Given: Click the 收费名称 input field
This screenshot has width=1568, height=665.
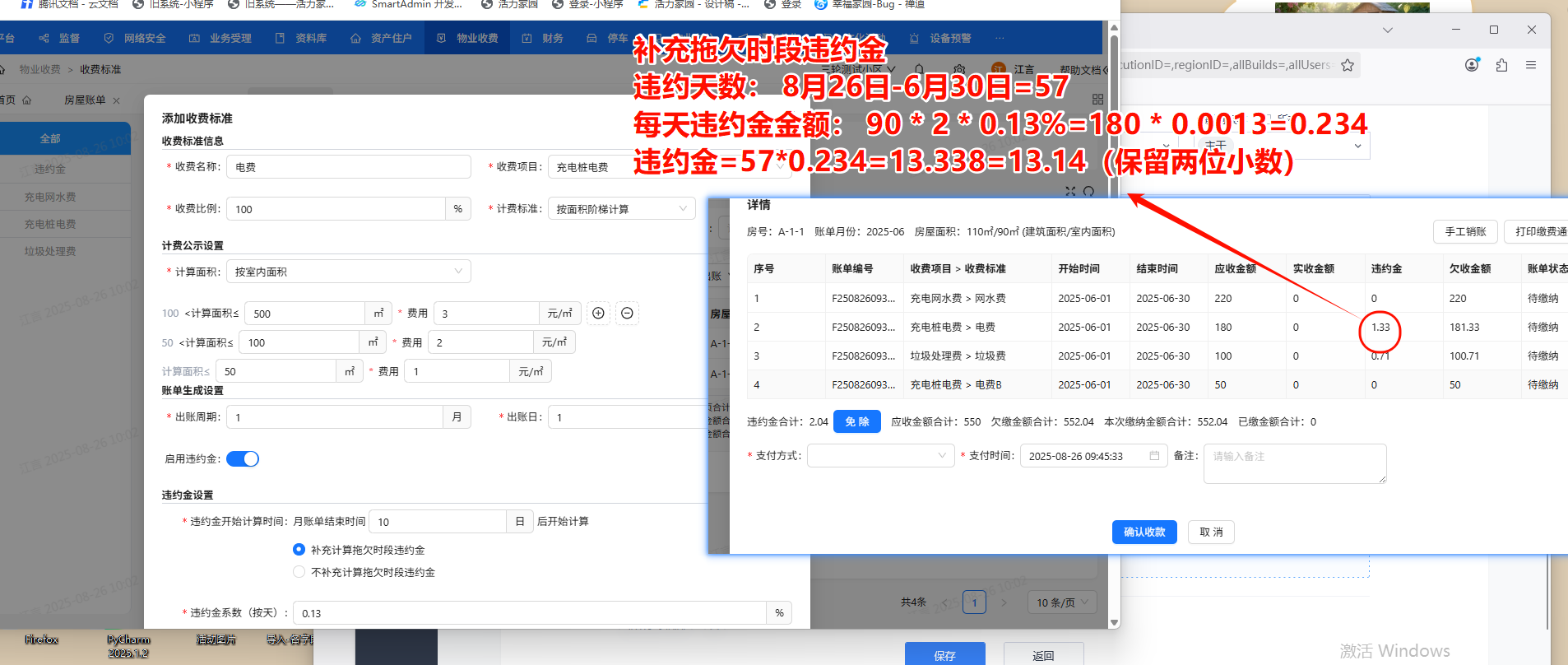Looking at the screenshot, I should point(349,166).
